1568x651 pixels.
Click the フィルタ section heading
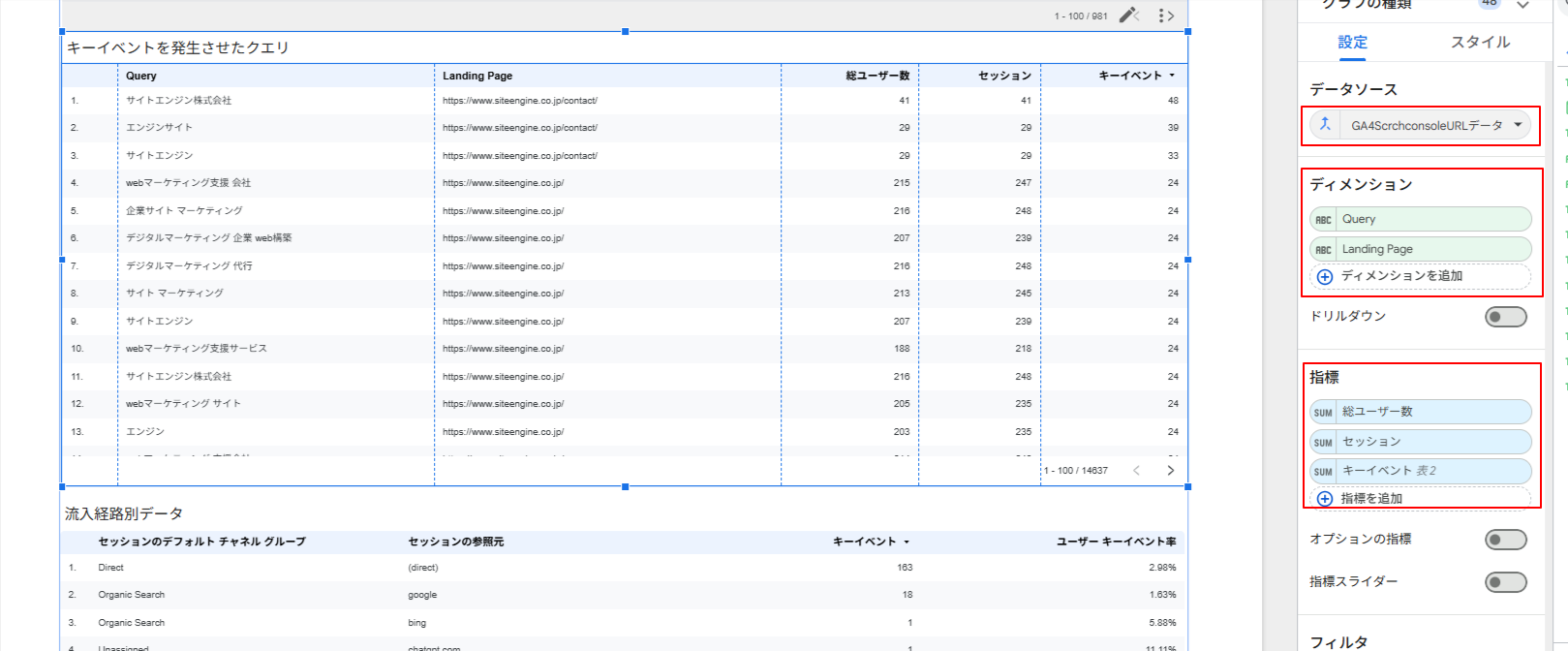coord(1338,641)
